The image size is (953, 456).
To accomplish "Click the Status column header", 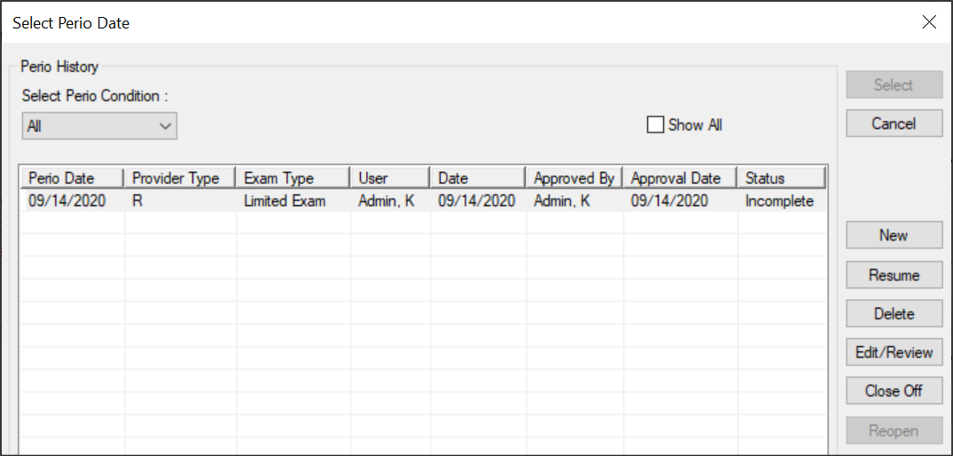I will pyautogui.click(x=782, y=178).
